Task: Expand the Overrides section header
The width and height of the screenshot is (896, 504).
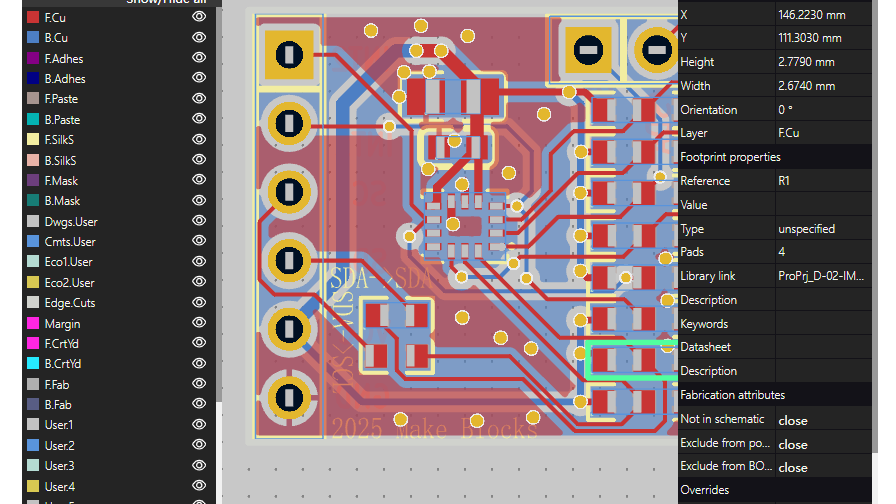Action: click(x=705, y=490)
